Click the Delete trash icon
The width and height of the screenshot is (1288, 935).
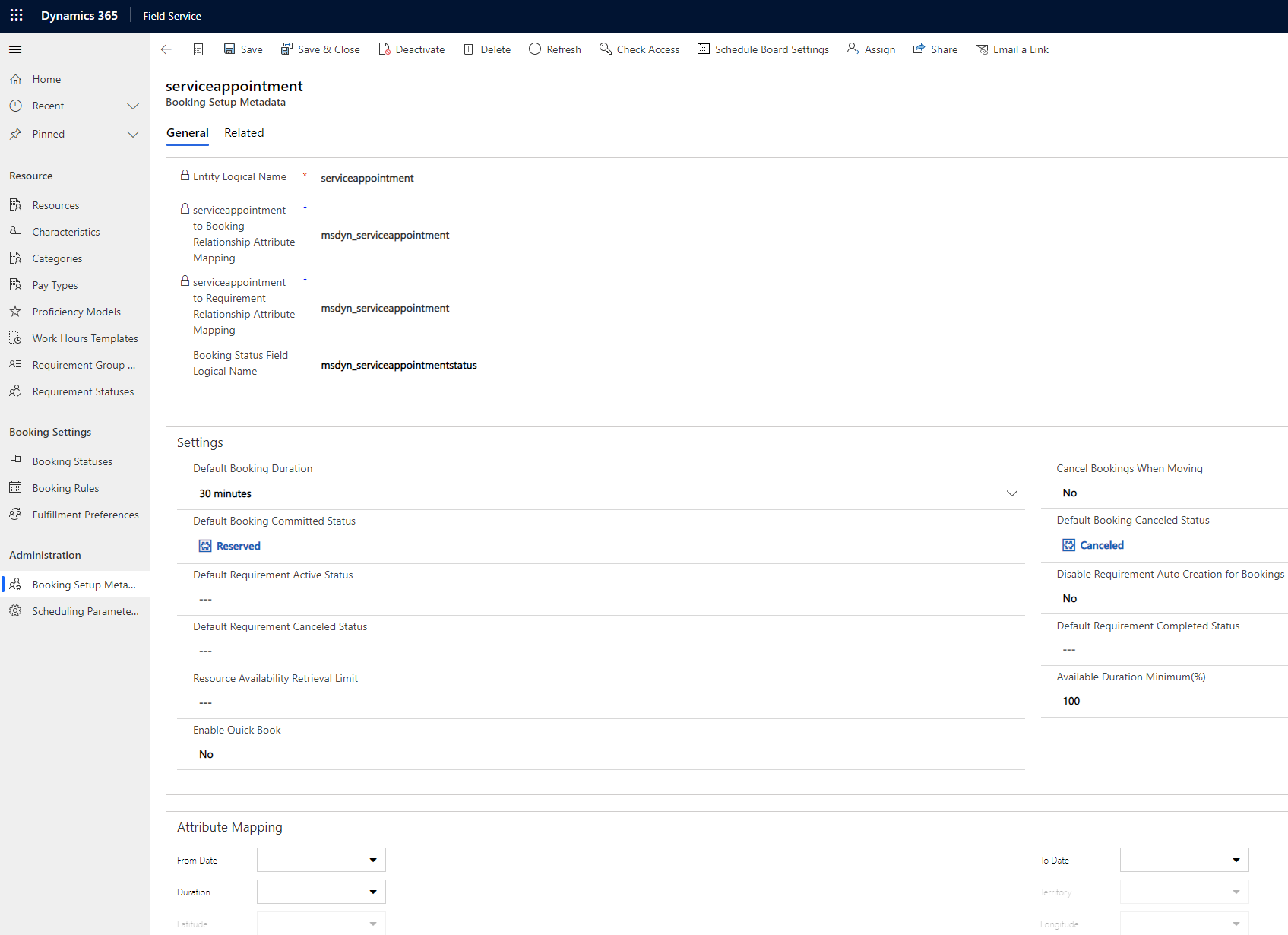[x=469, y=49]
